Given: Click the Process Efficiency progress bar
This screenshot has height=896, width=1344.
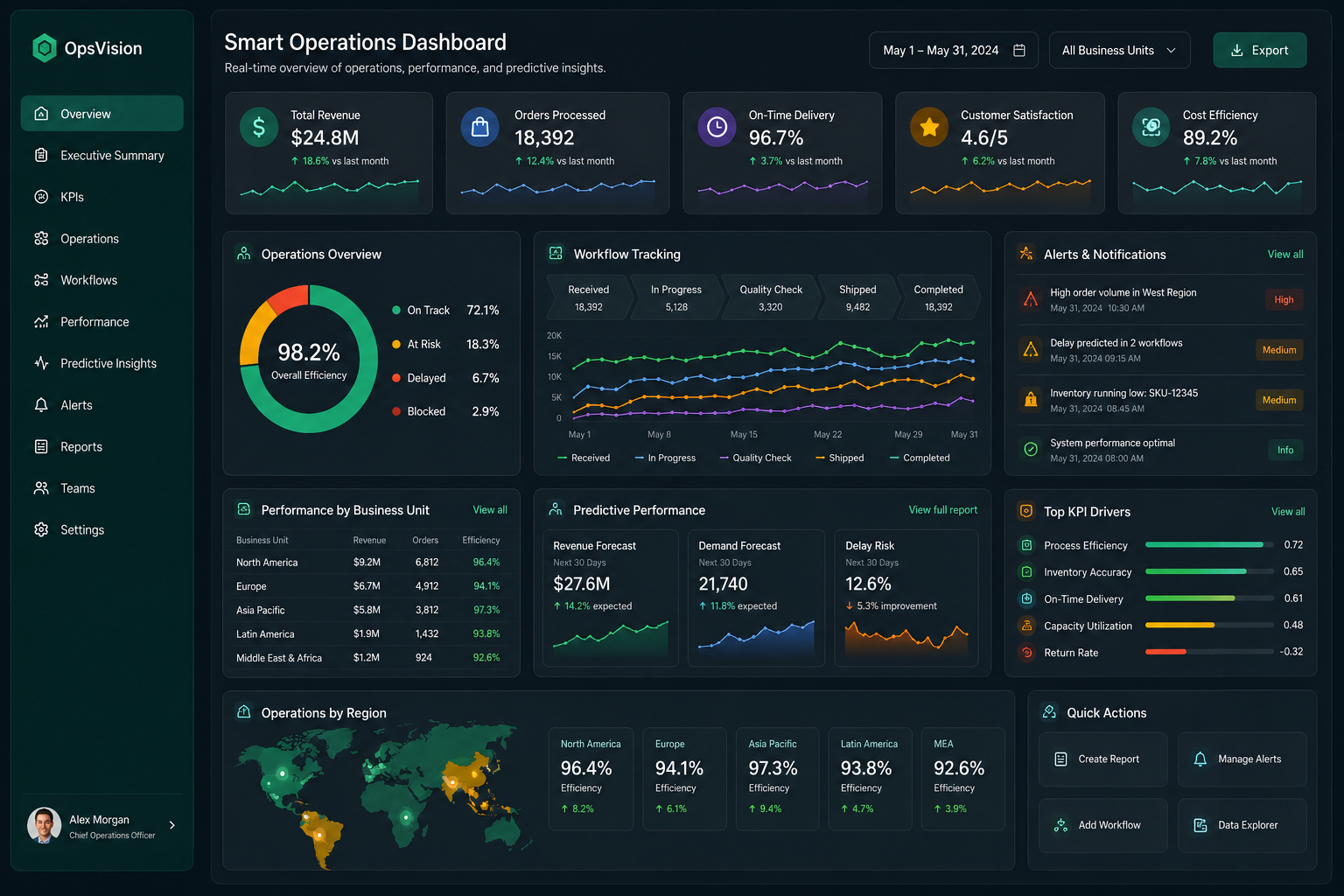Looking at the screenshot, I should 1209,544.
